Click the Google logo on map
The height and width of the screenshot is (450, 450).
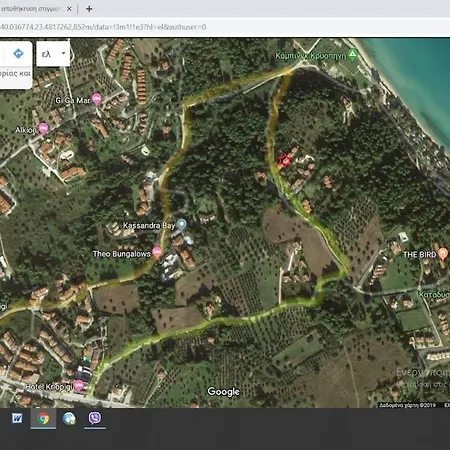pyautogui.click(x=223, y=391)
